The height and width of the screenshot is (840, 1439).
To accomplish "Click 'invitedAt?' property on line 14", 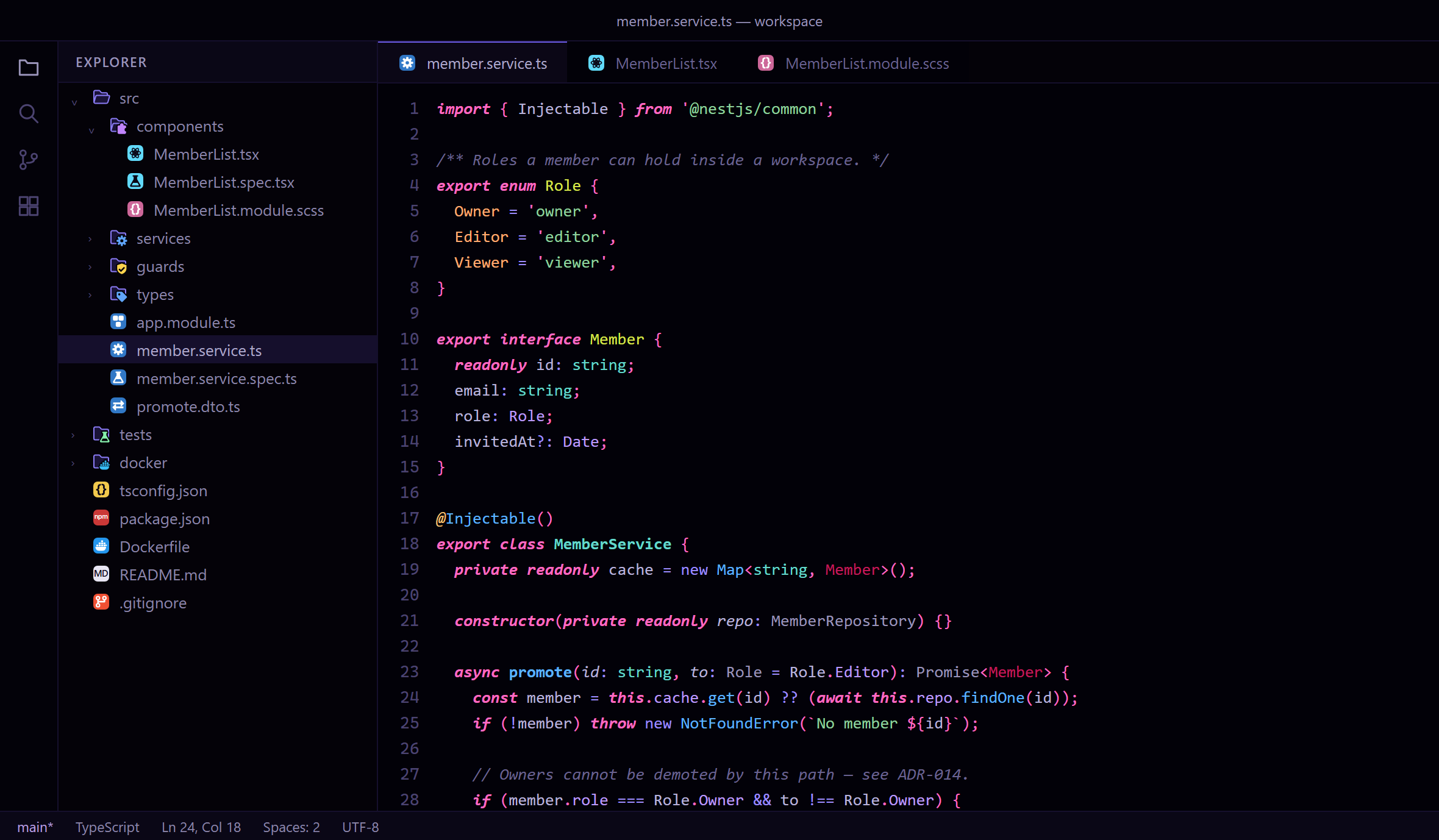I will point(499,441).
